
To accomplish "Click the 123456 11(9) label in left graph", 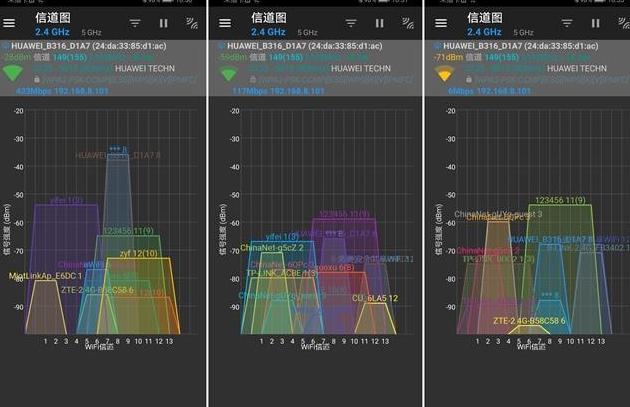I will pos(128,231).
